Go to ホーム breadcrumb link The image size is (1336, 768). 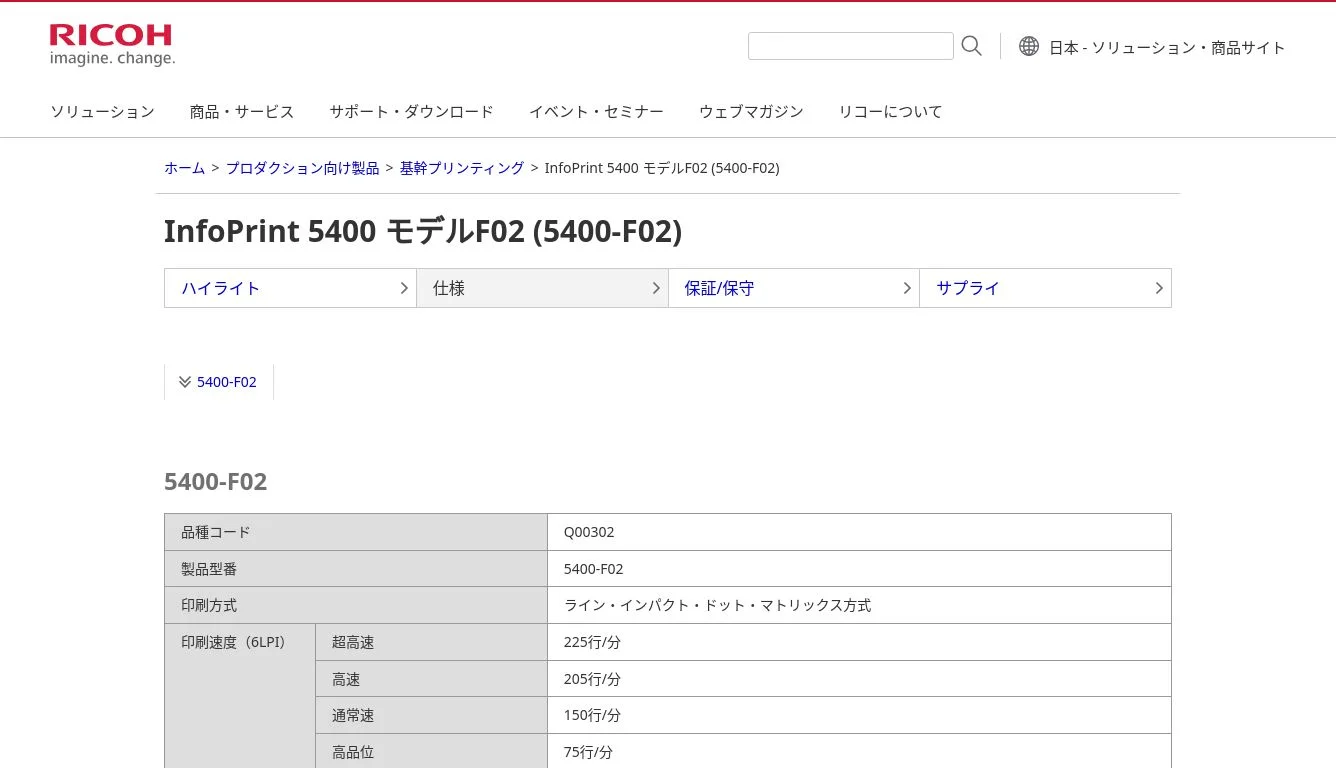click(185, 168)
